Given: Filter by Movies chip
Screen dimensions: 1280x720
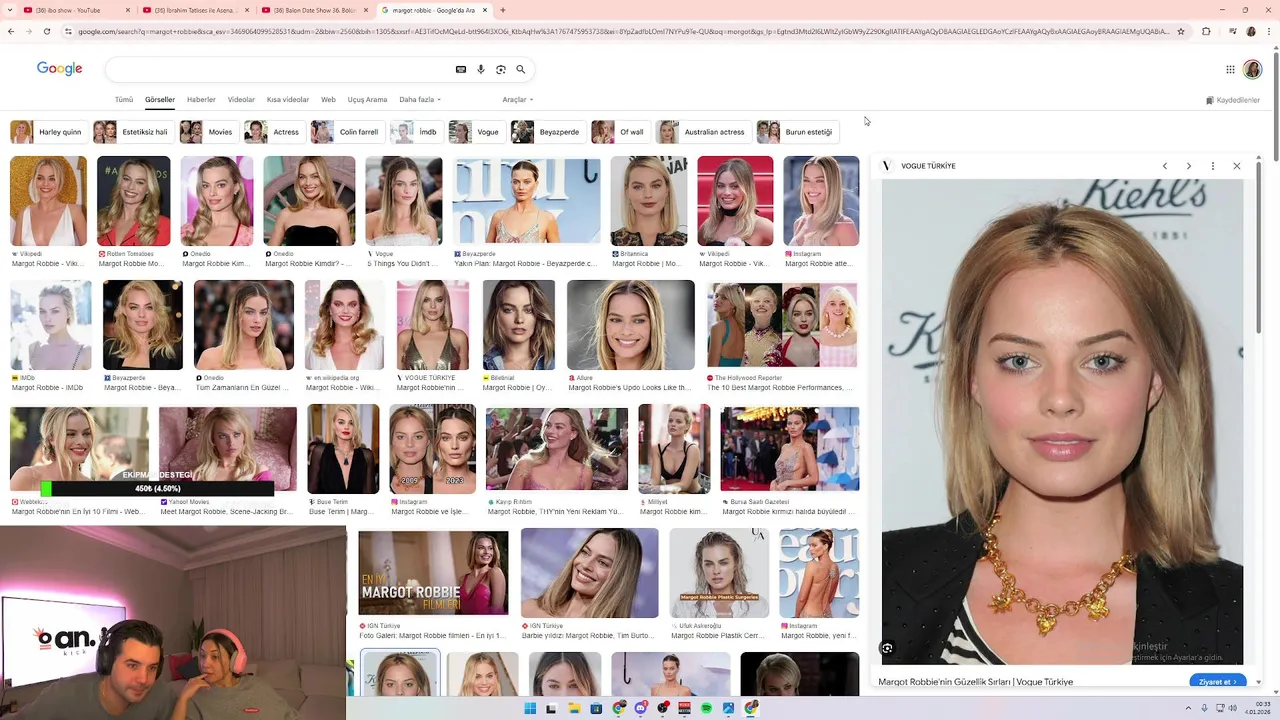Looking at the screenshot, I should pyautogui.click(x=208, y=132).
